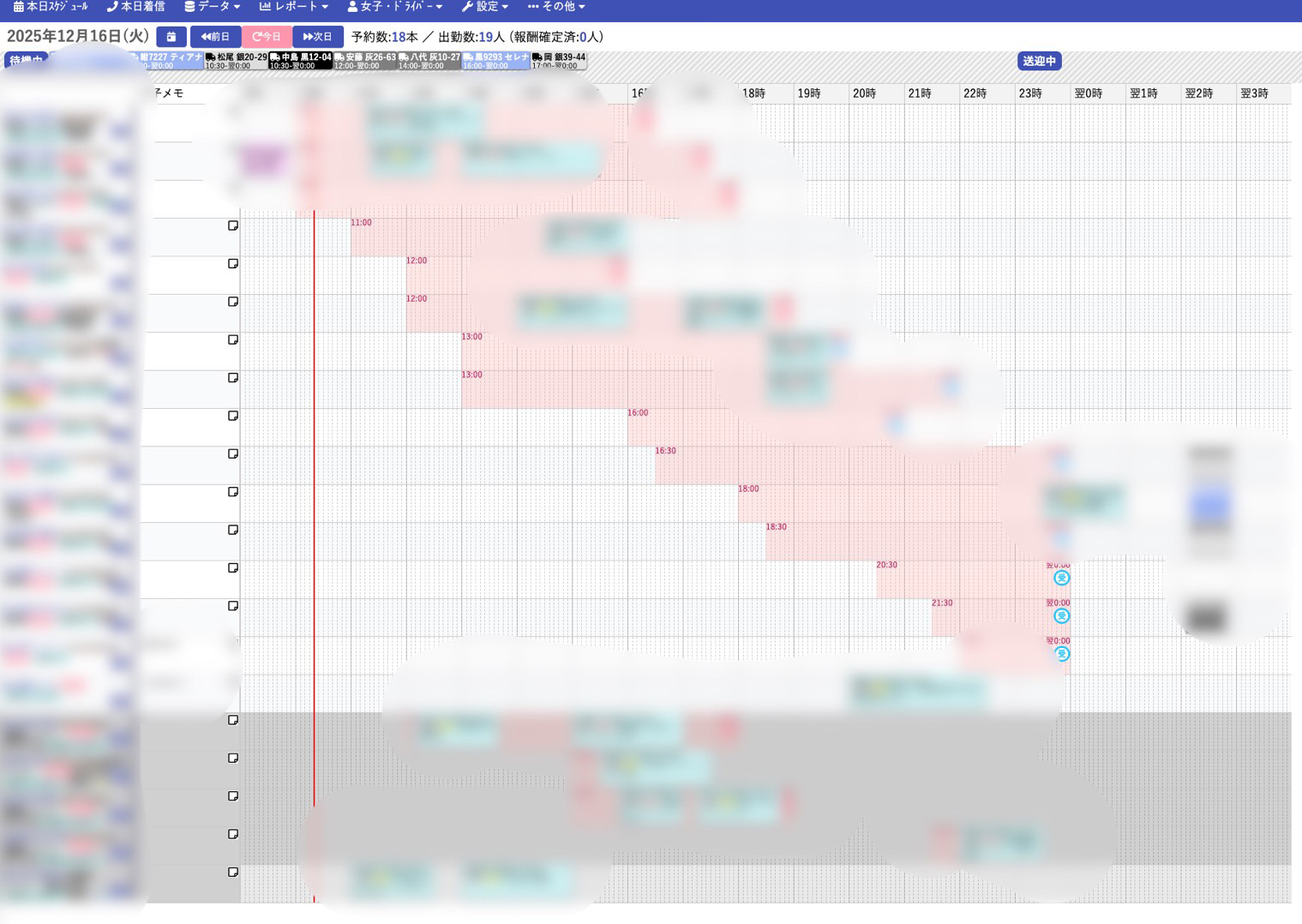The width and height of the screenshot is (1302, 924).
Task: Open 本日着信 incoming calls page
Action: (x=135, y=7)
